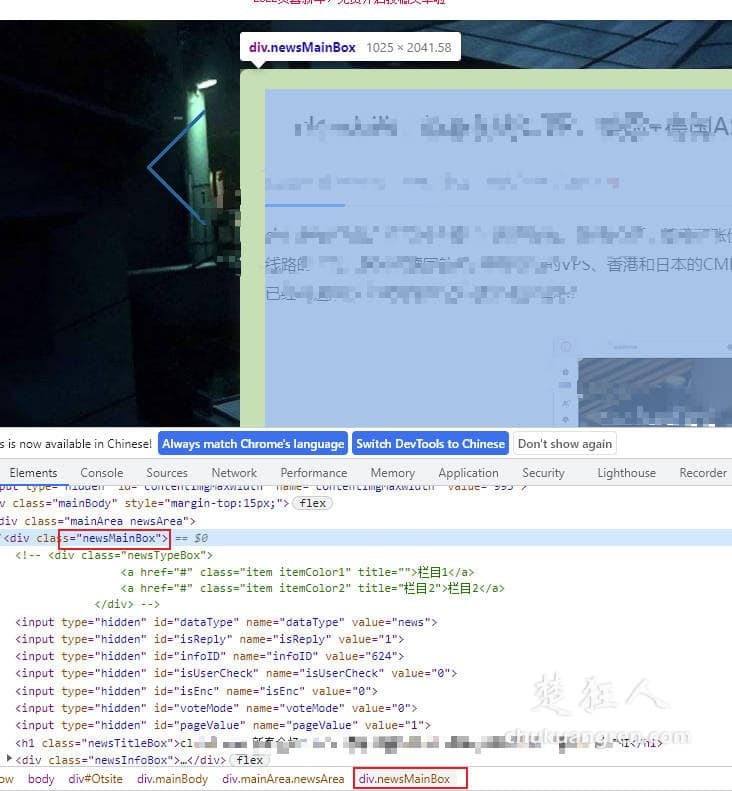Dismiss with Don't show again button
The image size is (732, 791).
click(x=565, y=444)
